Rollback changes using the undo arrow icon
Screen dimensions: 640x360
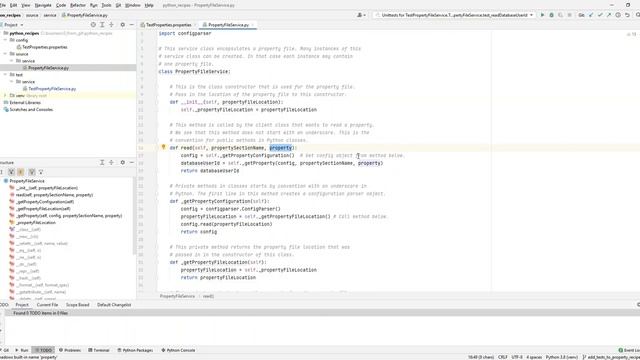(x=627, y=15)
